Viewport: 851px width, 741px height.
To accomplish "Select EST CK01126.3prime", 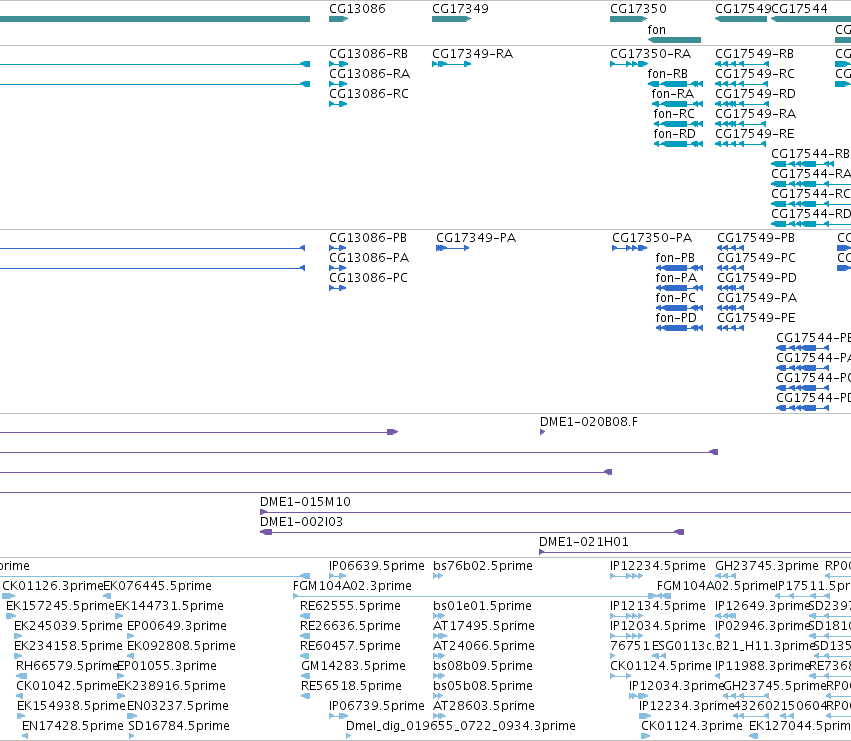I will (53, 586).
